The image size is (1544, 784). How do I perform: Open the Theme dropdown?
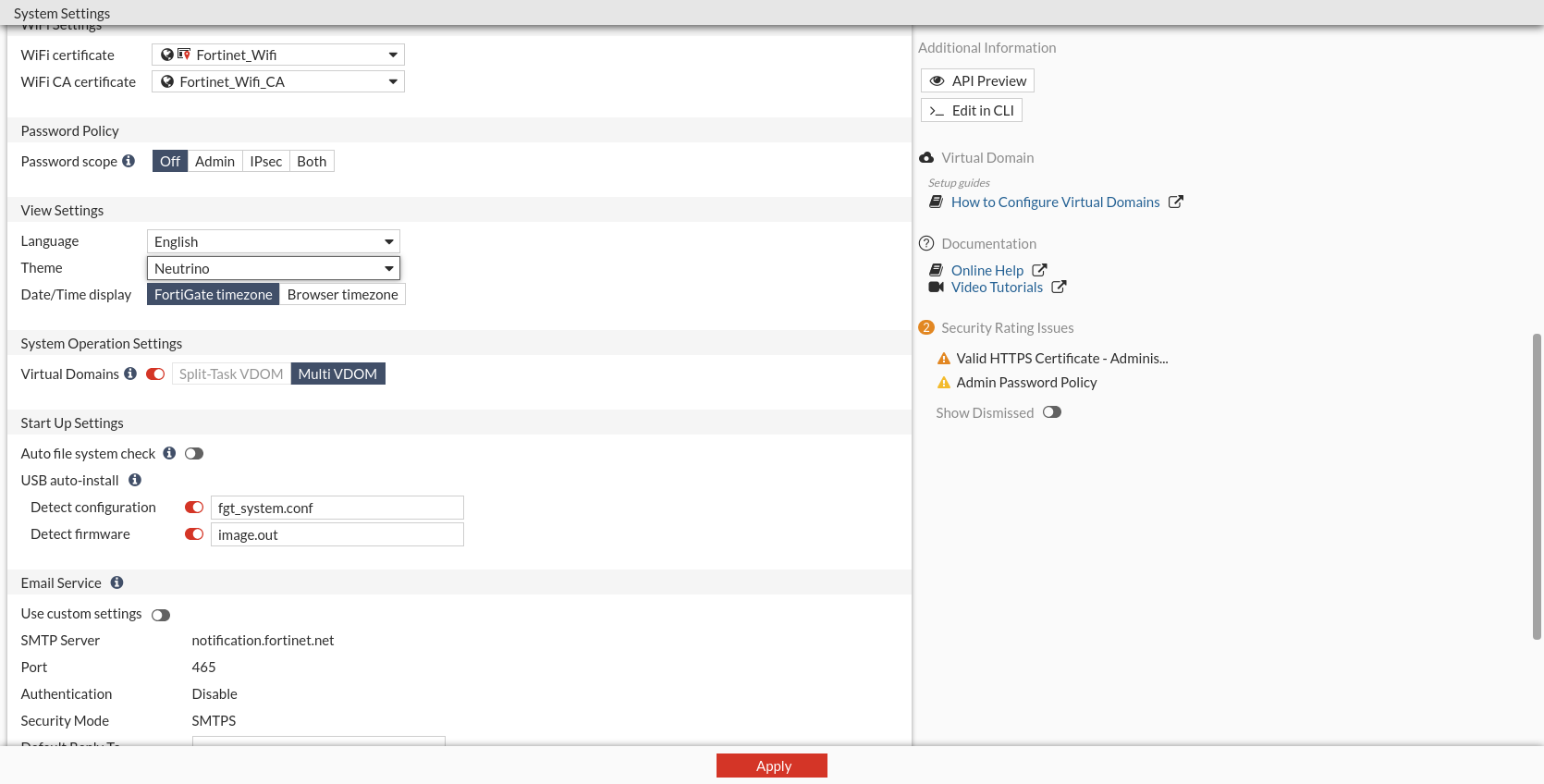click(274, 268)
